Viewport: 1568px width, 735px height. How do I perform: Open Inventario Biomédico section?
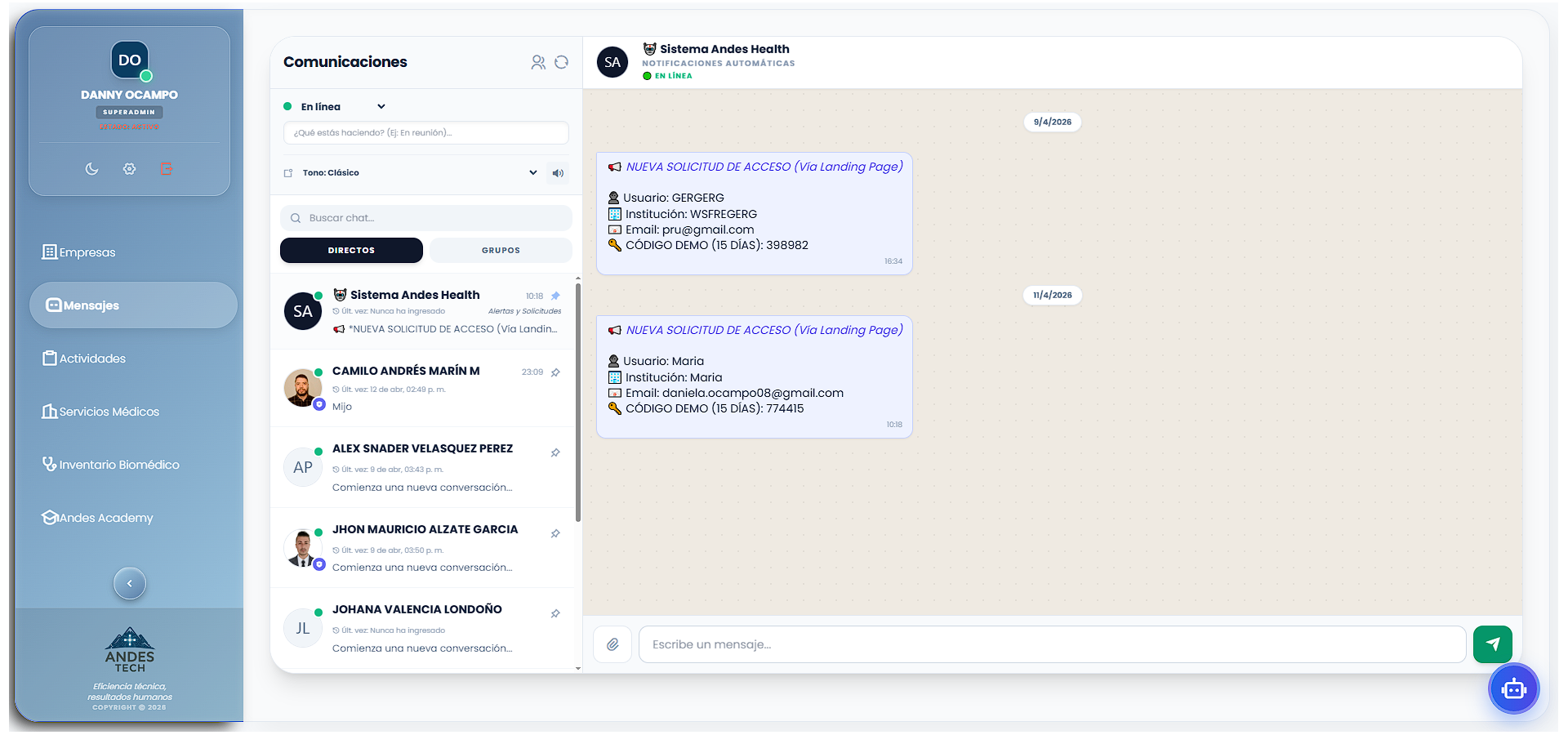point(133,465)
